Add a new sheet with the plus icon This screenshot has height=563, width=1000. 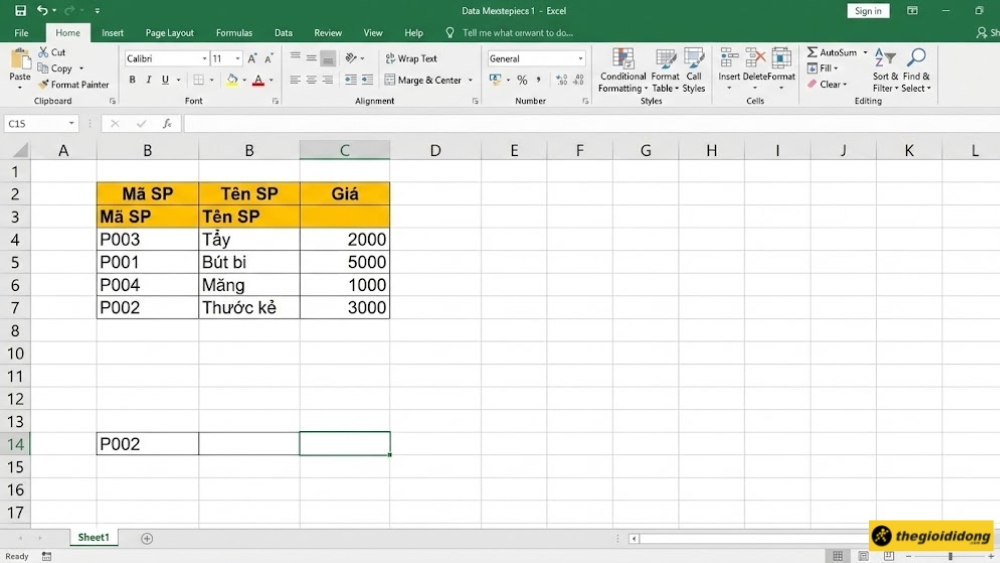point(147,538)
